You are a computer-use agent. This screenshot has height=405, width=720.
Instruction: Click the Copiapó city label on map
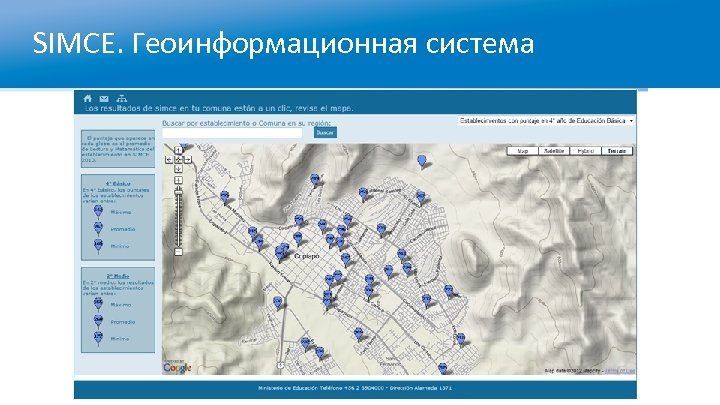[x=307, y=256]
